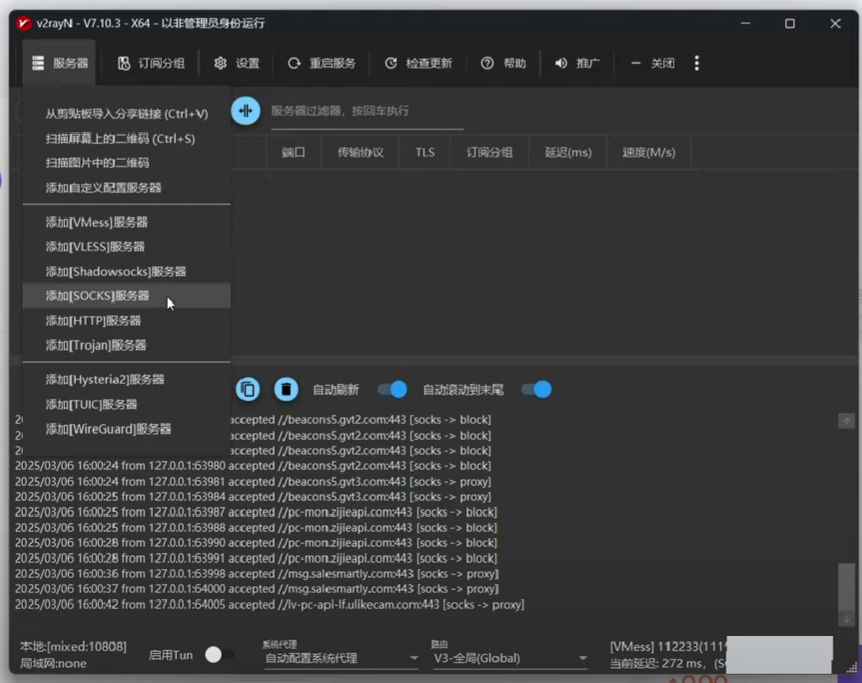Enable the Tun mode (启用Tun) switch

click(219, 654)
